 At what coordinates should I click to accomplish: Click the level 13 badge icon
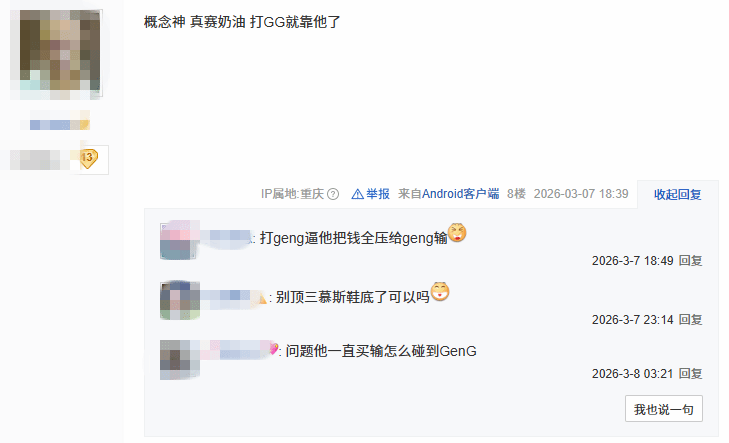point(88,159)
